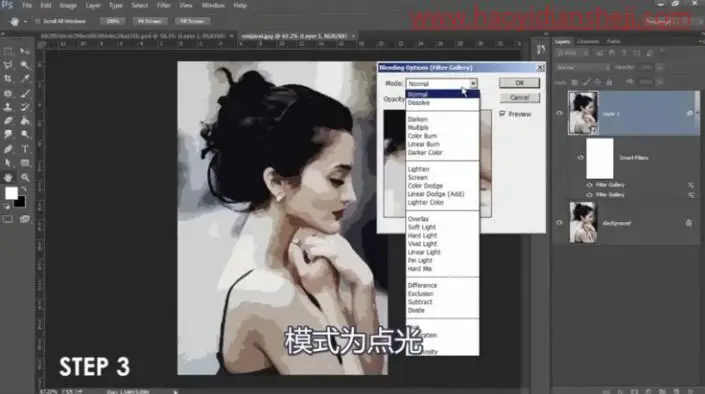The height and width of the screenshot is (394, 705).
Task: Choose Multiply from mode list
Action: coord(418,127)
